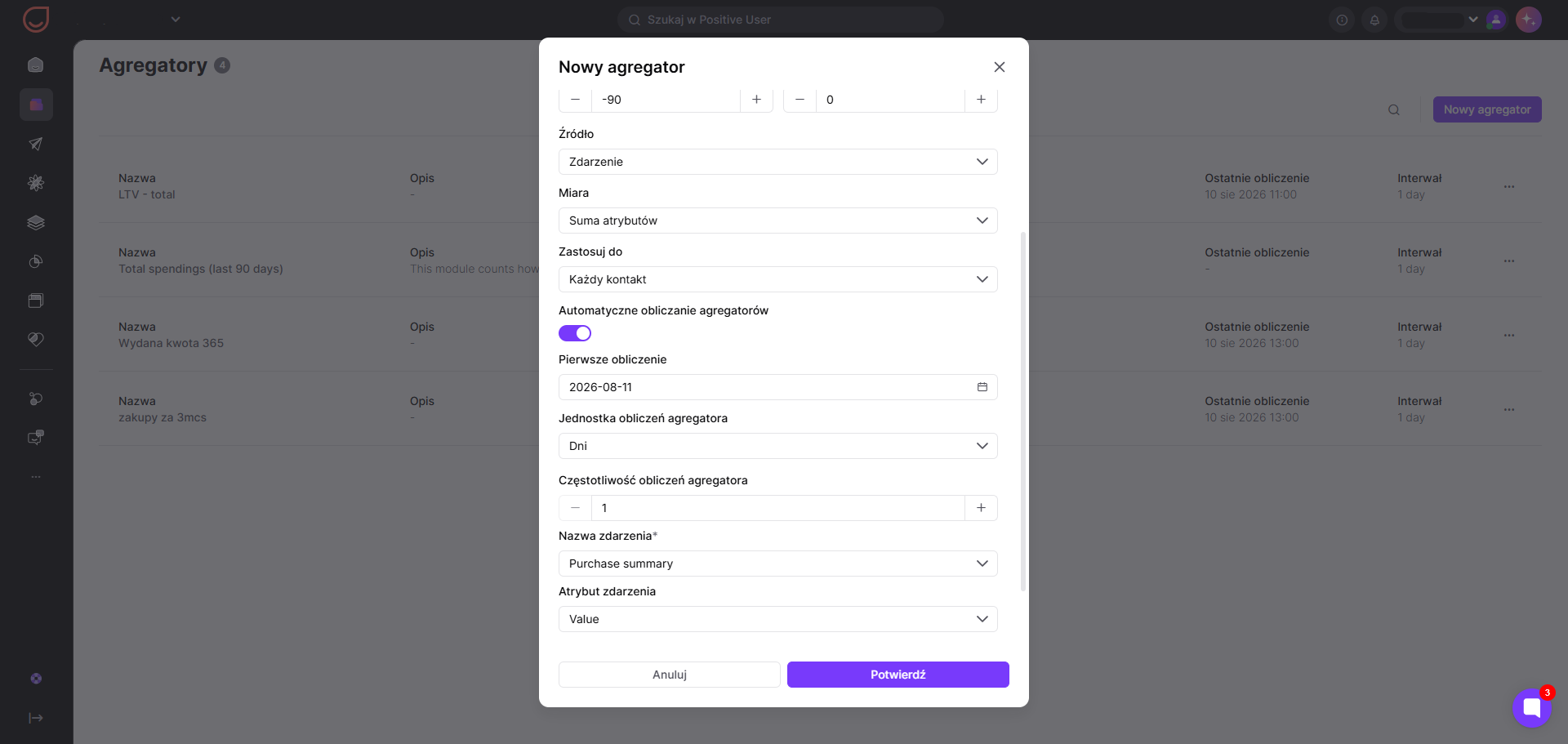1568x744 pixels.
Task: Click the Anuluj button
Action: tap(670, 675)
